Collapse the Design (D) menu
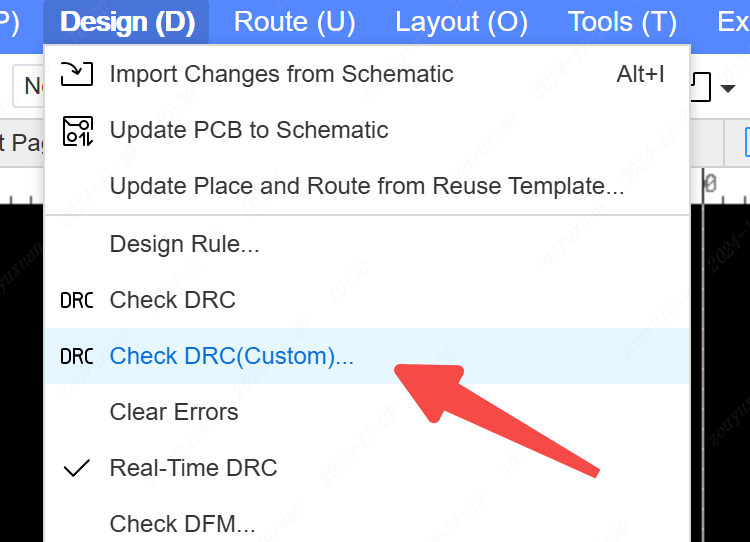The height and width of the screenshot is (542, 750). coord(127,22)
